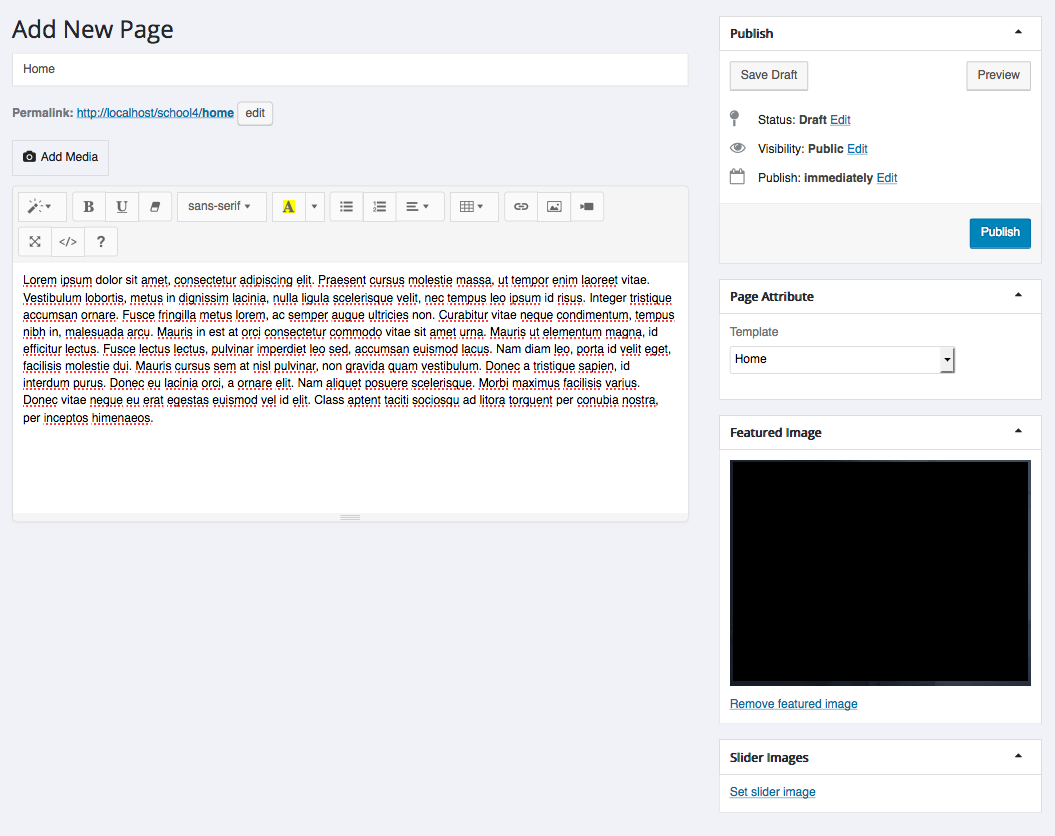This screenshot has width=1055, height=836.
Task: Open the table insert dropdown
Action: (473, 207)
